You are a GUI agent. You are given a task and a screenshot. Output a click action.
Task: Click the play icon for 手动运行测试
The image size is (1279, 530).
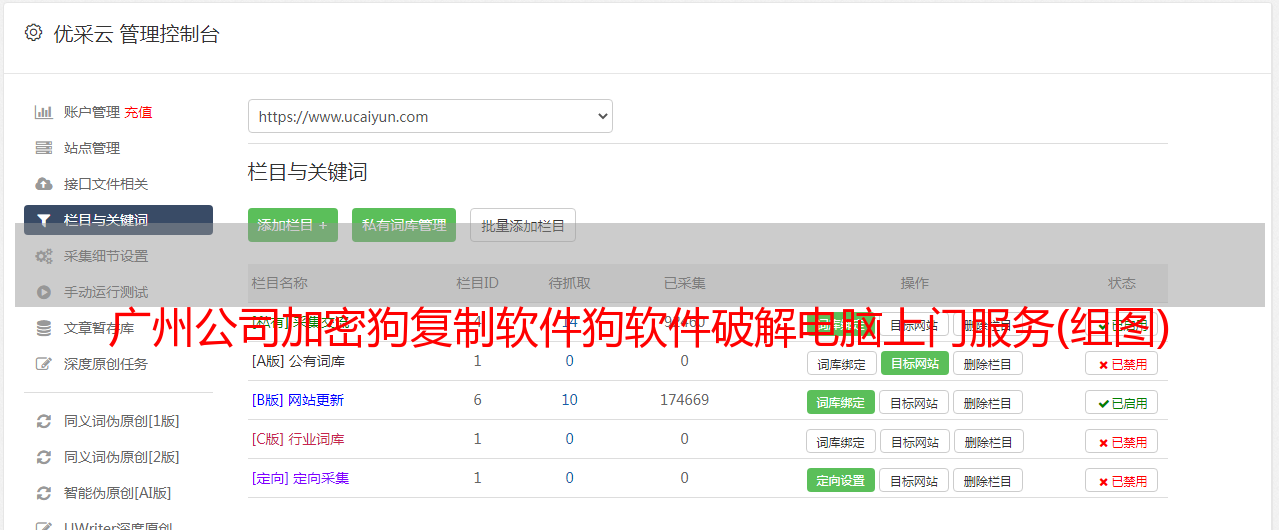tap(44, 292)
